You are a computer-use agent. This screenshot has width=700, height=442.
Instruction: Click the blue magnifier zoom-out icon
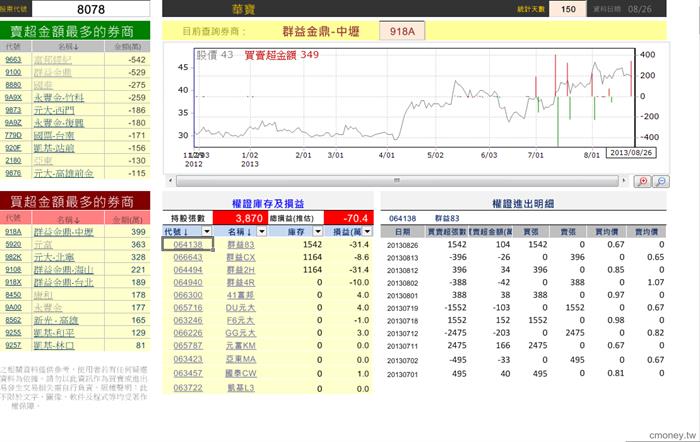661,181
